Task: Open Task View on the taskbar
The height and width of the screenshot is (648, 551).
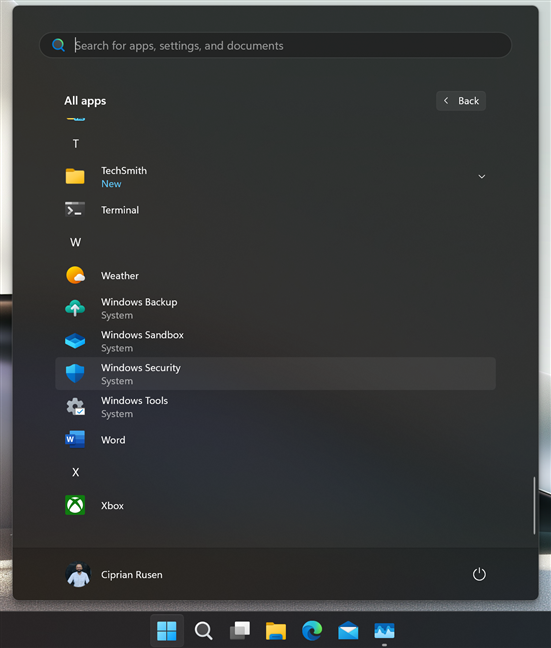Action: (x=240, y=631)
